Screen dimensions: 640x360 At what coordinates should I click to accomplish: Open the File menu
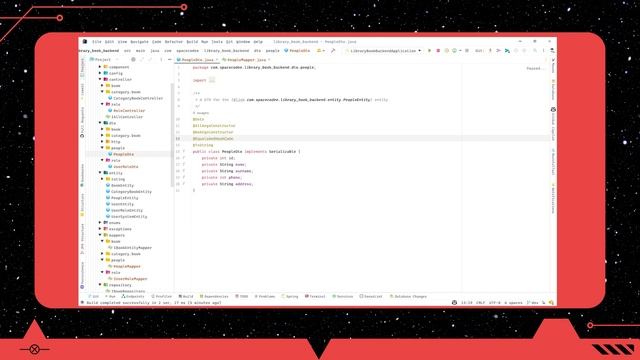pos(97,42)
